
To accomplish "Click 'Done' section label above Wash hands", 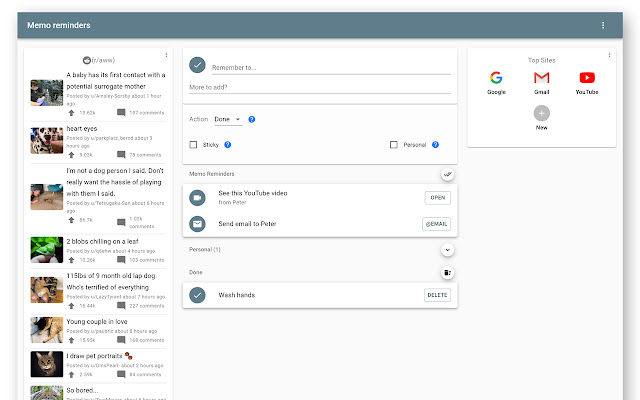I will pyautogui.click(x=196, y=272).
